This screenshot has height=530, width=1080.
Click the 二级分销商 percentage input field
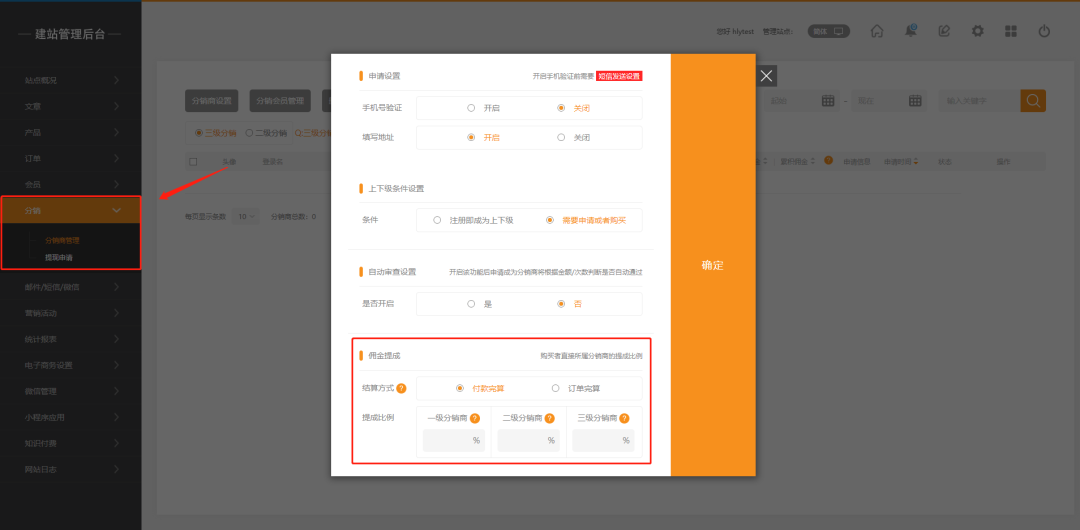[x=526, y=440]
